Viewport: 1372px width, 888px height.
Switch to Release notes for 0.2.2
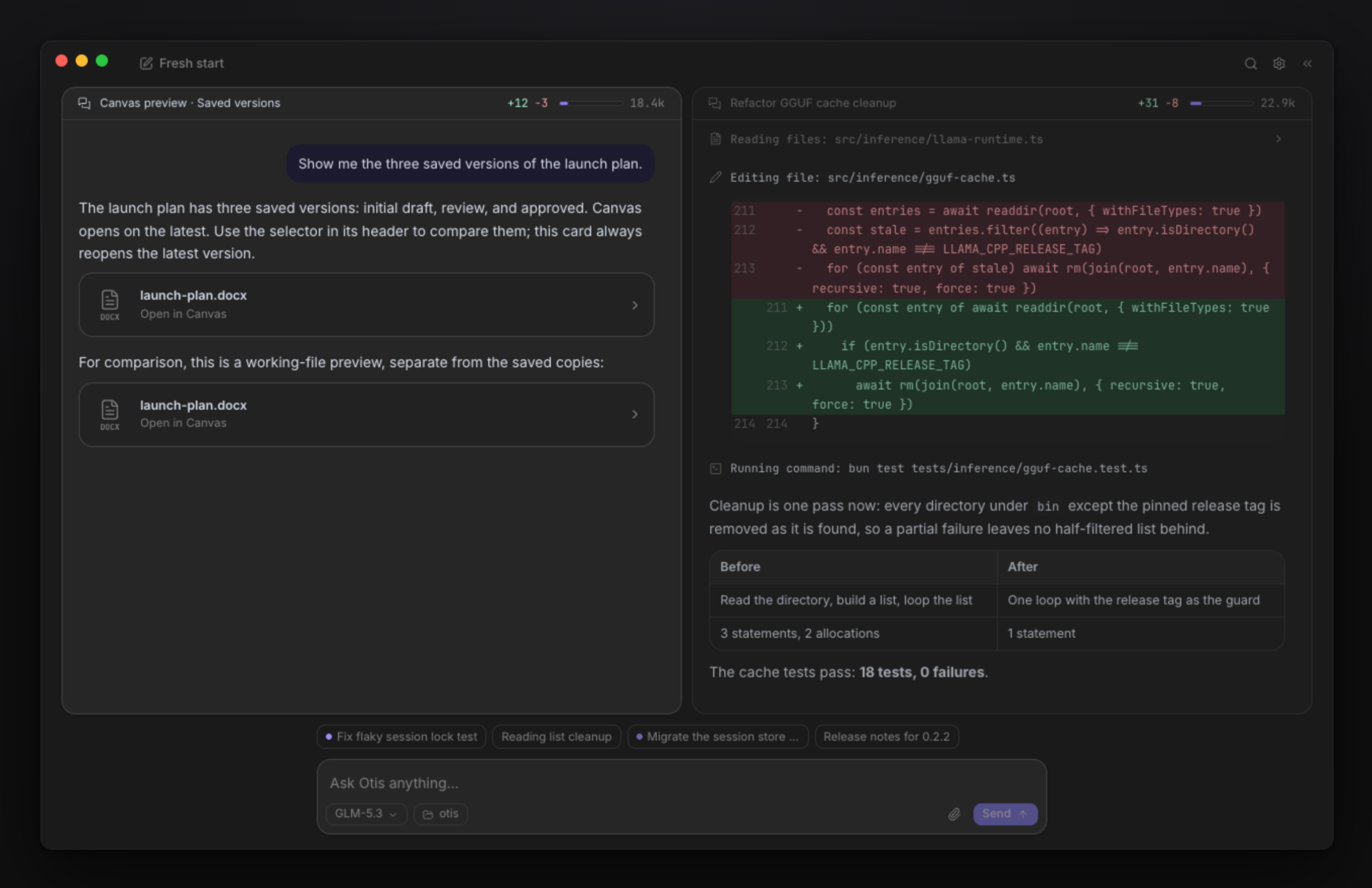pos(887,736)
